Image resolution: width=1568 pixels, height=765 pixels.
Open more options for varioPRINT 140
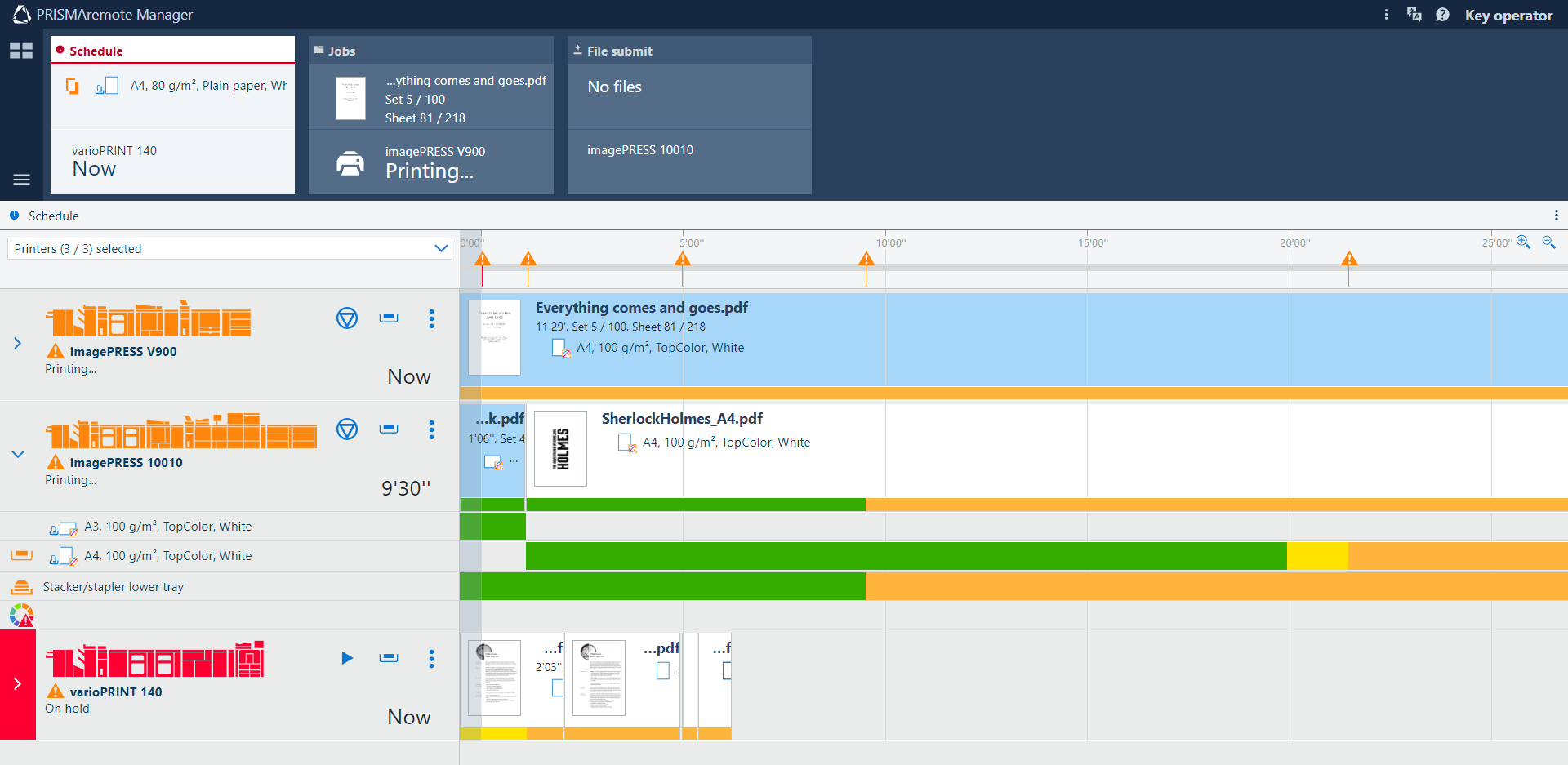[x=431, y=659]
